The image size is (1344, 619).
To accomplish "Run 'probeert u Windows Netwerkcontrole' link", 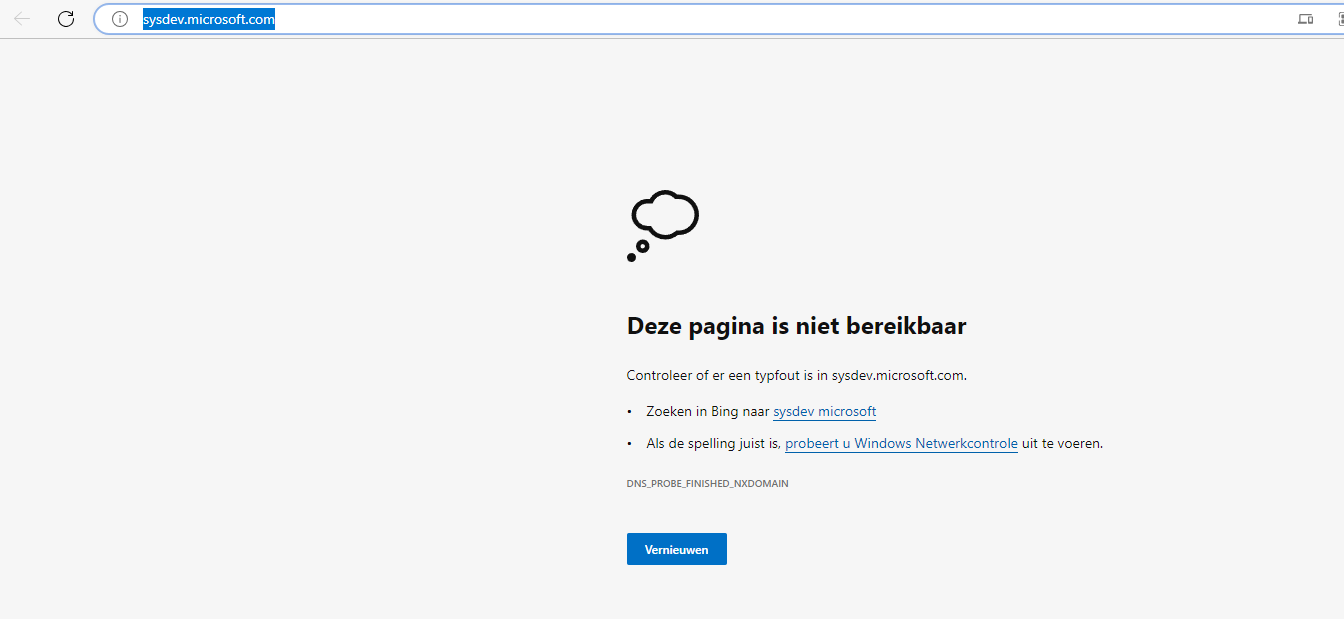I will pyautogui.click(x=901, y=443).
